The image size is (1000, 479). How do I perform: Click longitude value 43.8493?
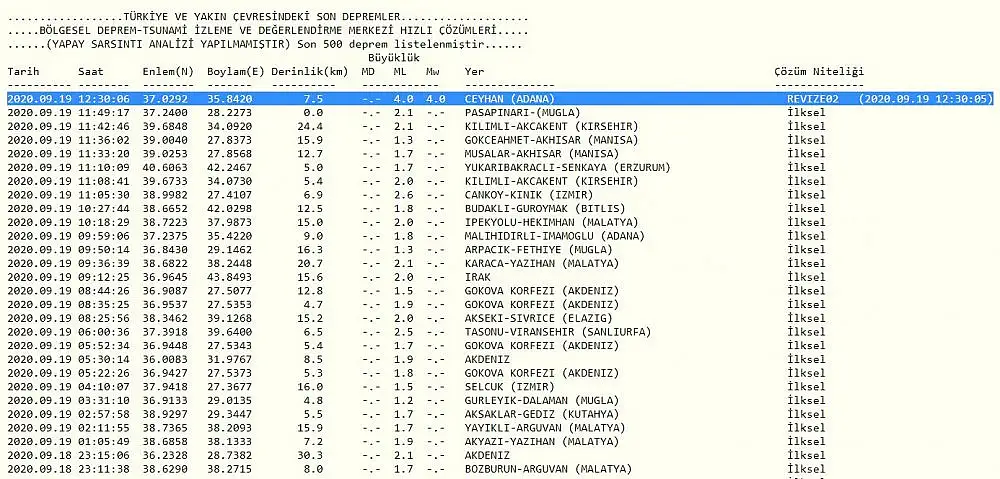click(x=230, y=277)
